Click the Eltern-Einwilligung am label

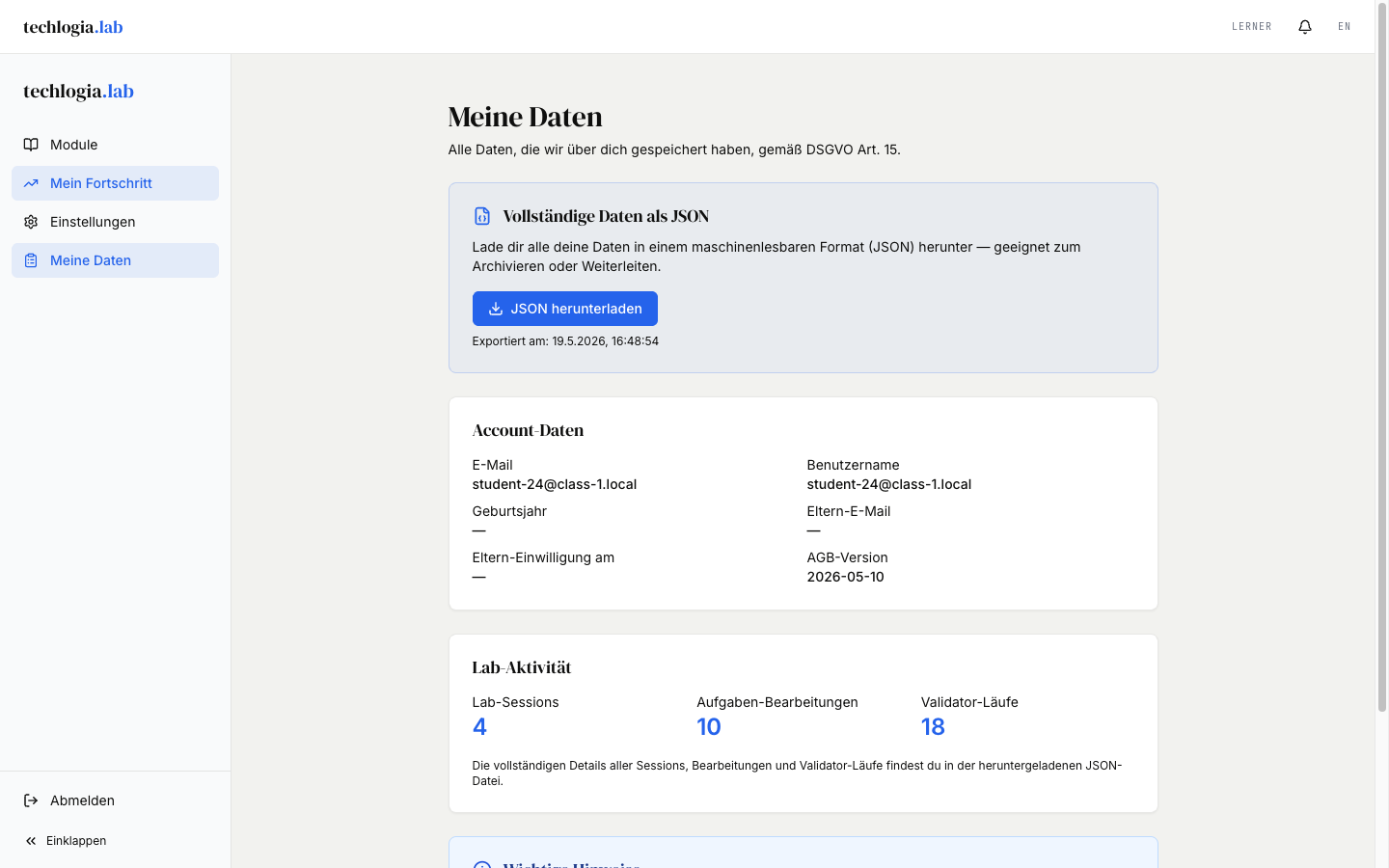point(543,557)
